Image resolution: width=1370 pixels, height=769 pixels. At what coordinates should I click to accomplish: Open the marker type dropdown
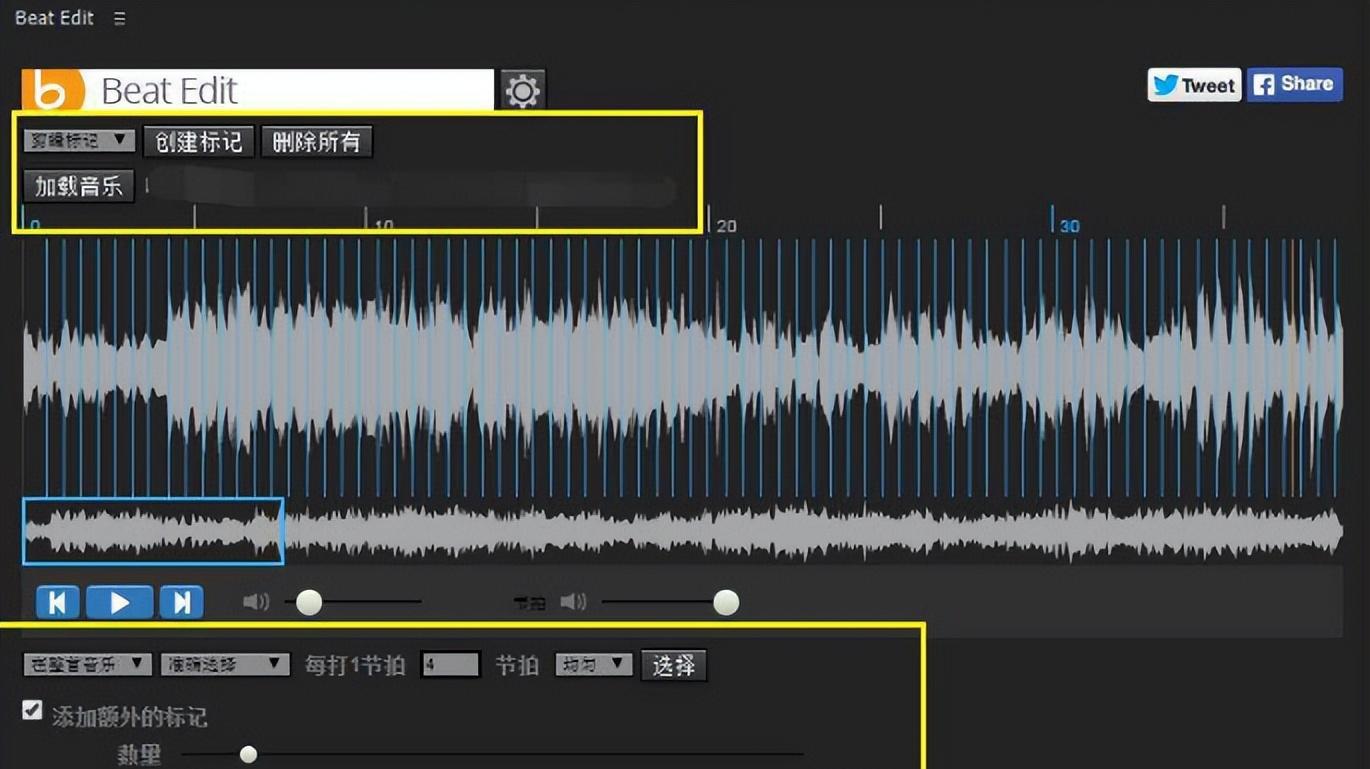(79, 141)
